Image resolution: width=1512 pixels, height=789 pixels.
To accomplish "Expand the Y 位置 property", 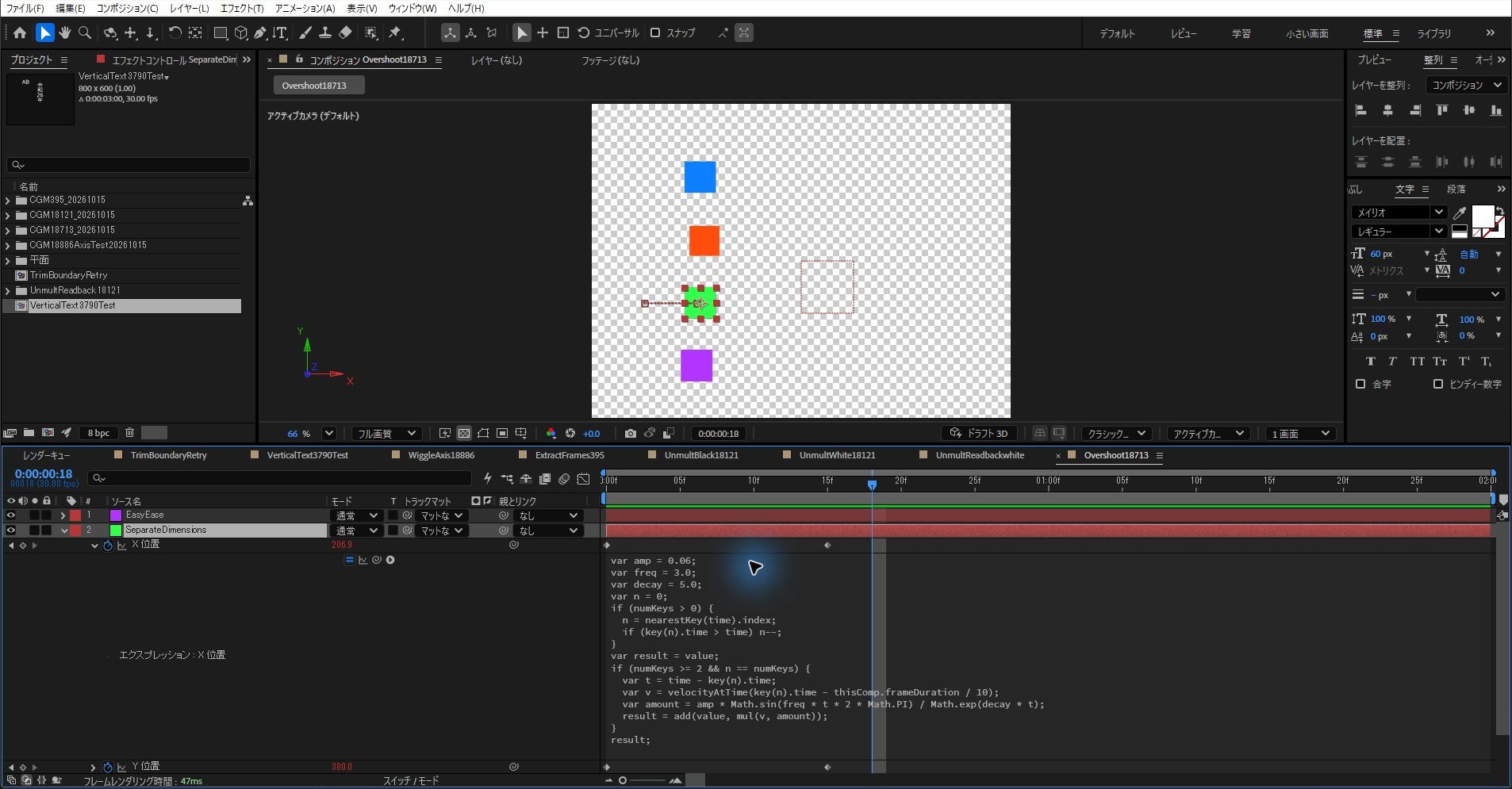I will pos(93,768).
